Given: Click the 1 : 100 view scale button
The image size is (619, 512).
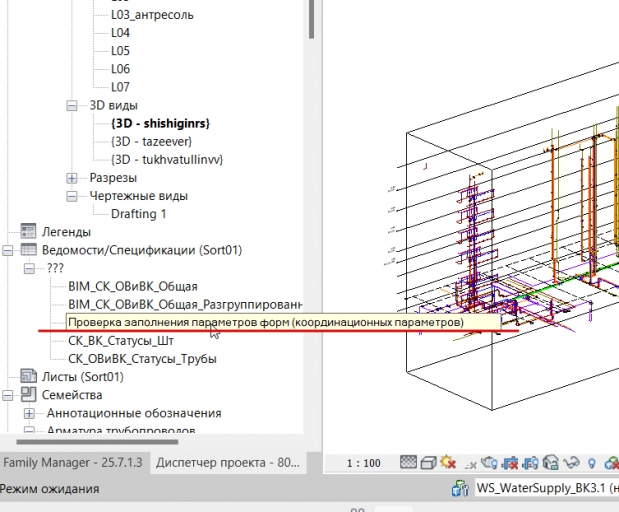Looking at the screenshot, I should pos(364,463).
